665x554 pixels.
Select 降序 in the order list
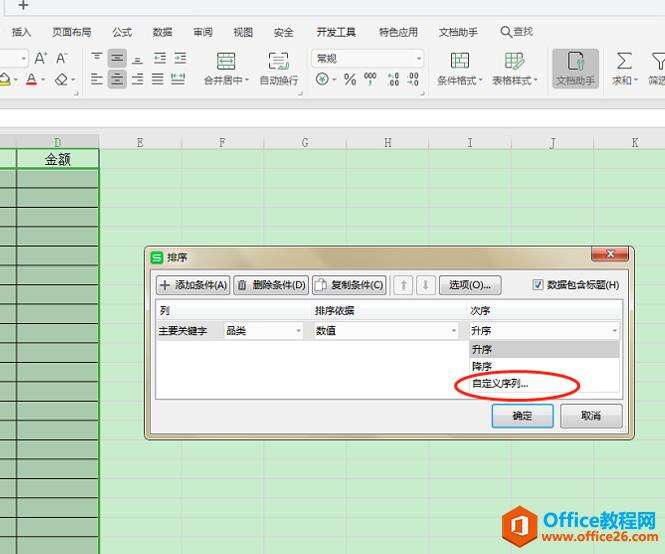tap(545, 366)
